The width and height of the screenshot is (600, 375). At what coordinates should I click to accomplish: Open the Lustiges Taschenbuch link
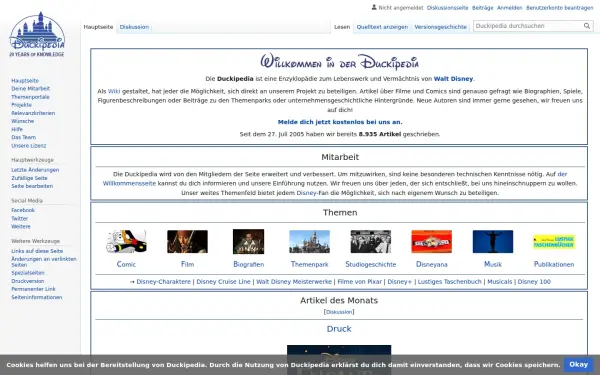point(450,282)
